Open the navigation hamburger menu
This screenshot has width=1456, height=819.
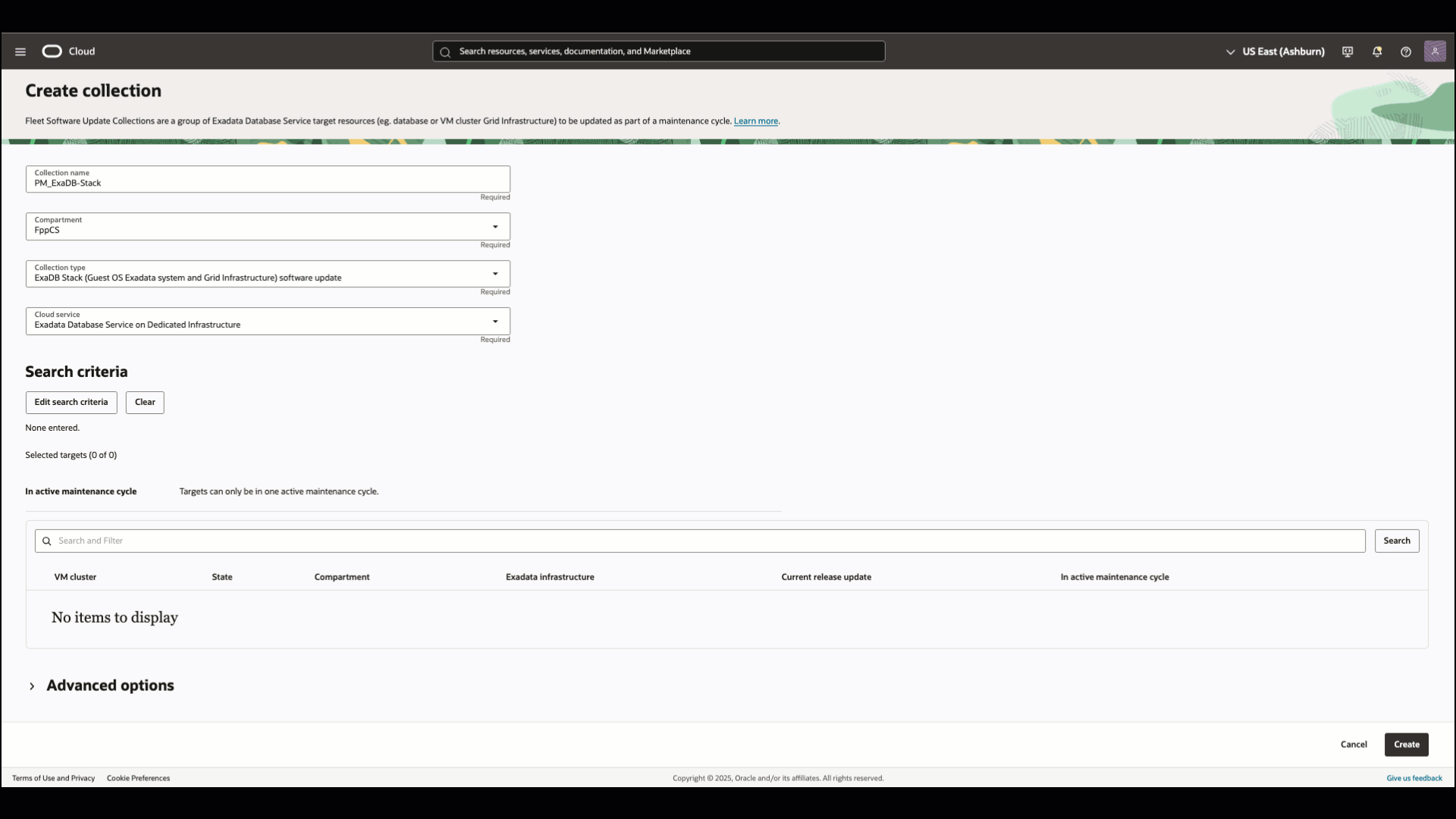[x=20, y=52]
